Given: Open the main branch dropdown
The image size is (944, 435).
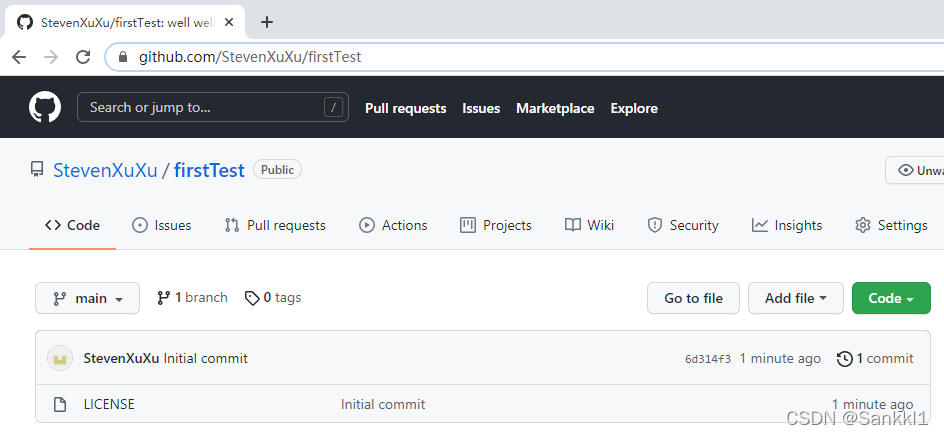Looking at the screenshot, I should (87, 298).
